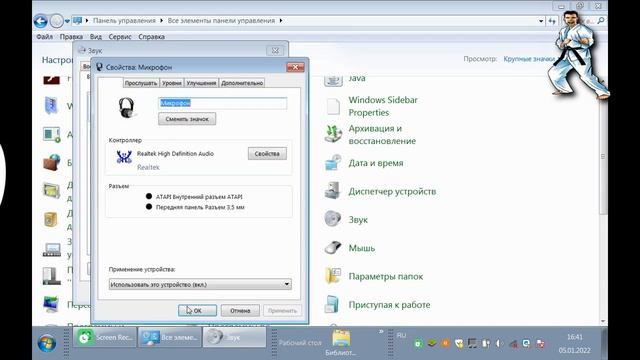
Task: Open the Крупные значки view dropdown
Action: 529,59
